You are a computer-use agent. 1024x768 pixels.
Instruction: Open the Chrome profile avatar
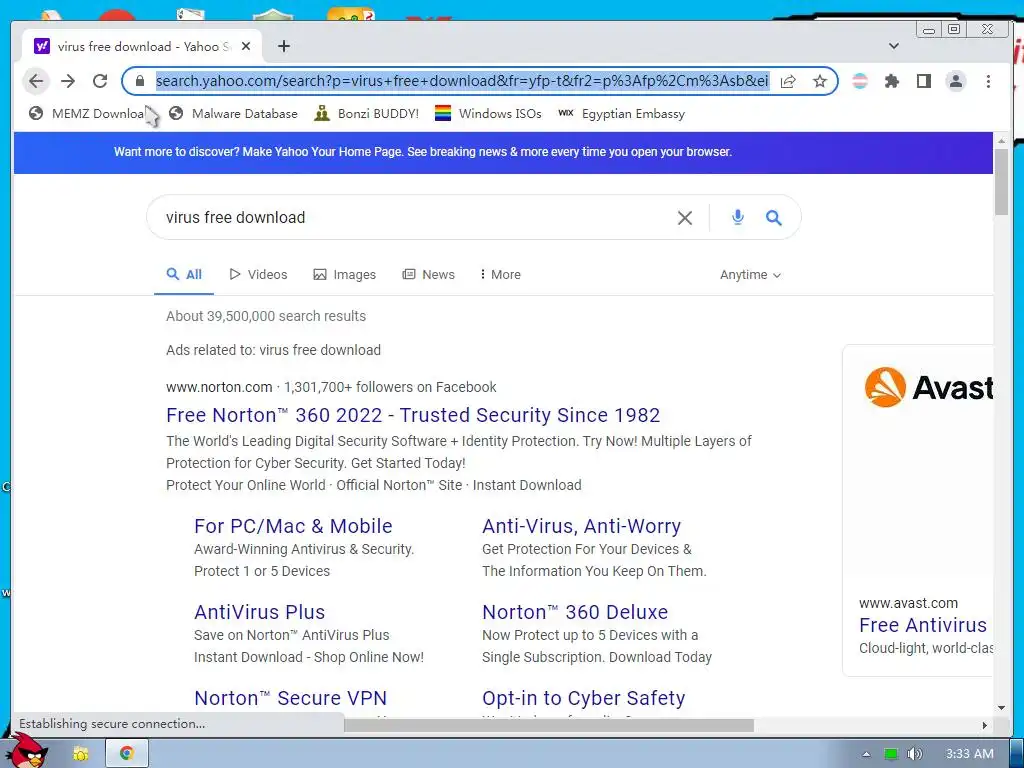[955, 81]
